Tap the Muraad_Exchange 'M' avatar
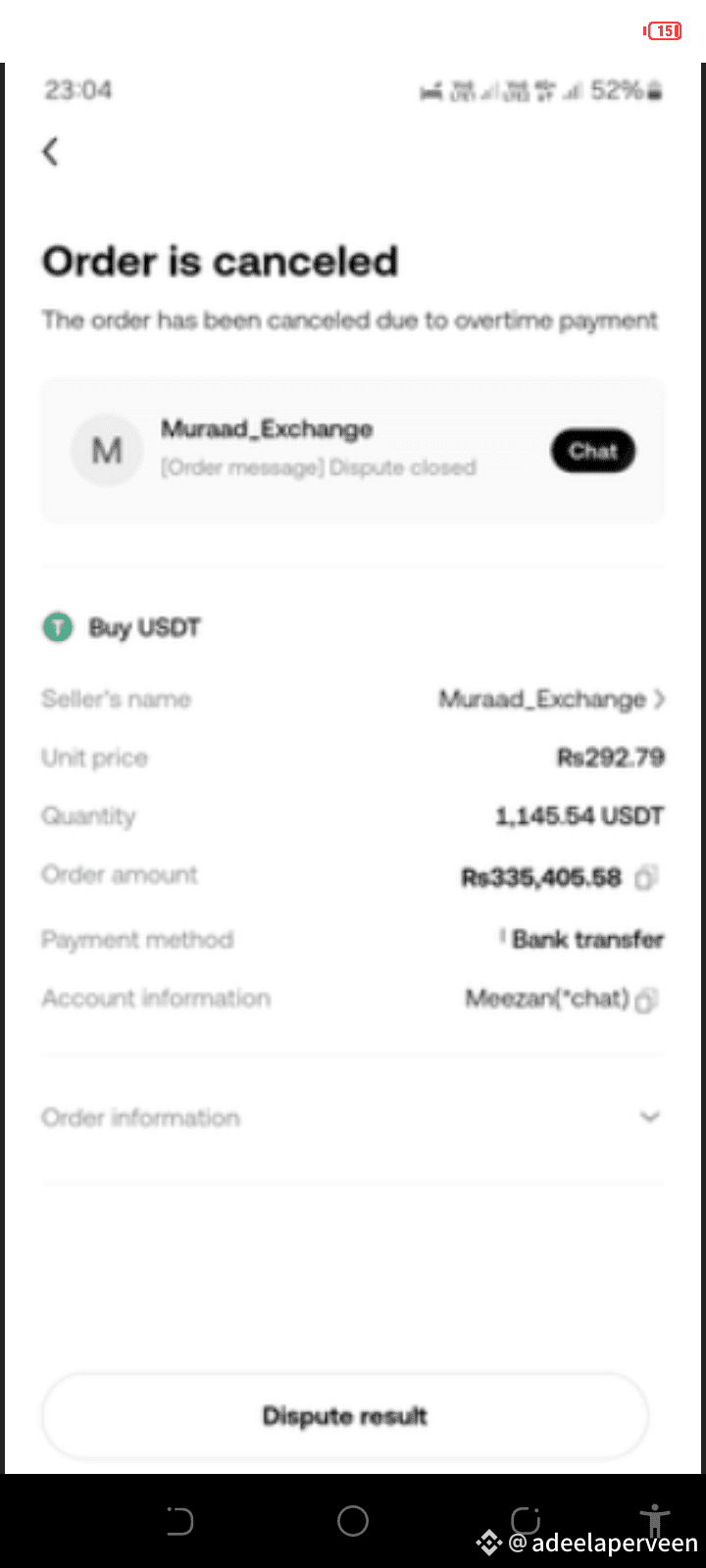 pyautogui.click(x=107, y=451)
